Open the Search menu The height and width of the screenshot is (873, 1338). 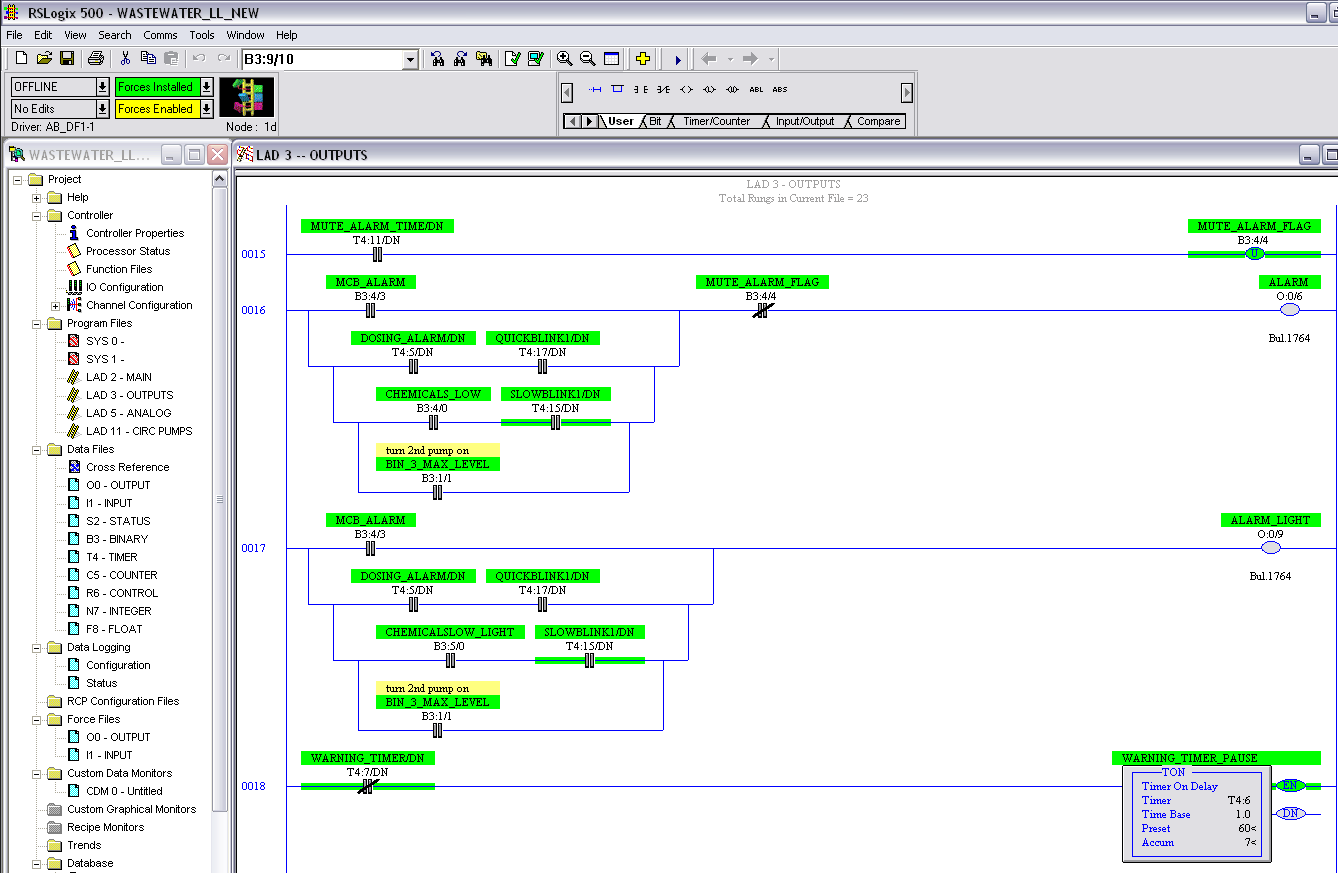tap(115, 35)
